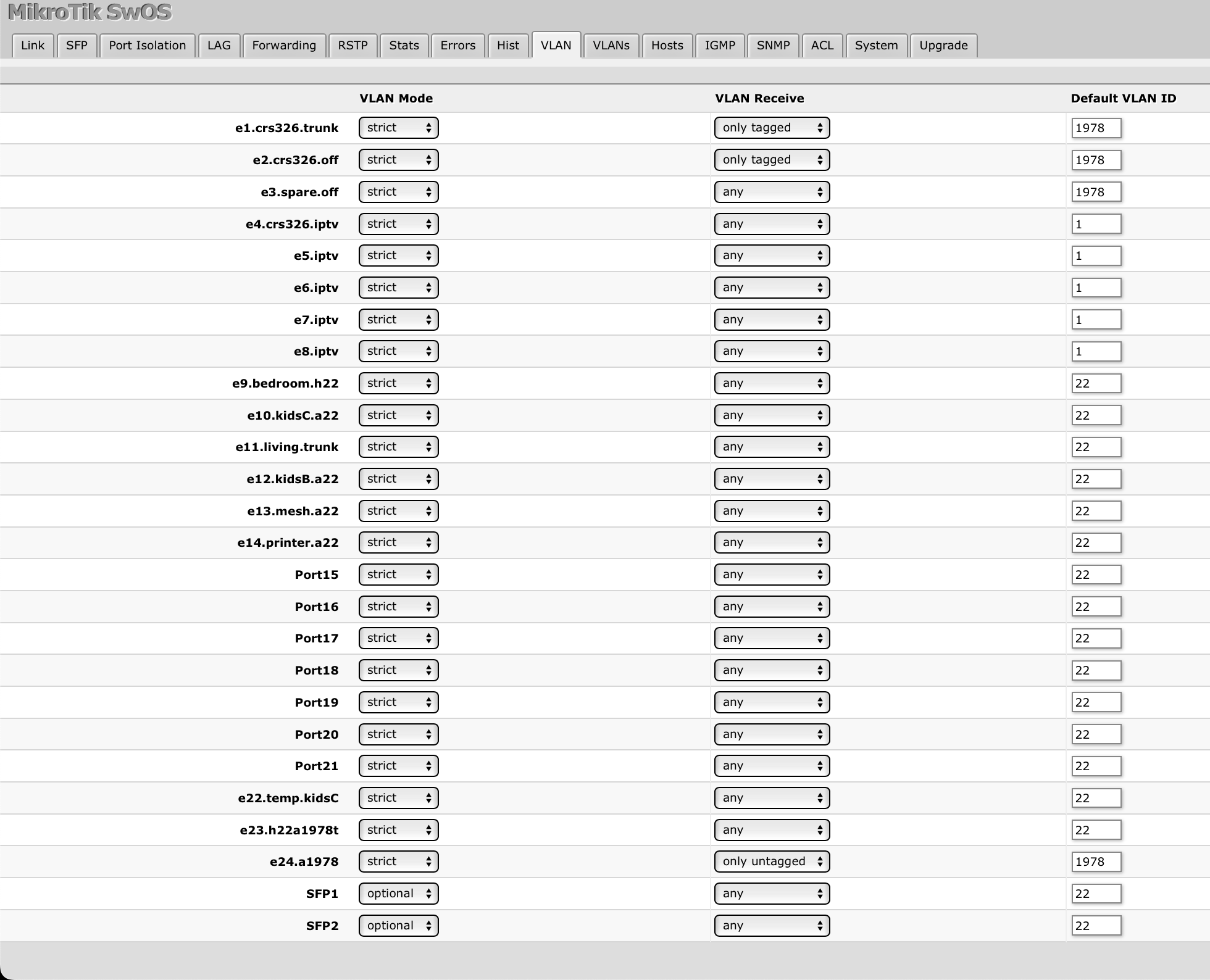Switch to the ACL tab
Screen dimensions: 1210x980
click(x=822, y=46)
